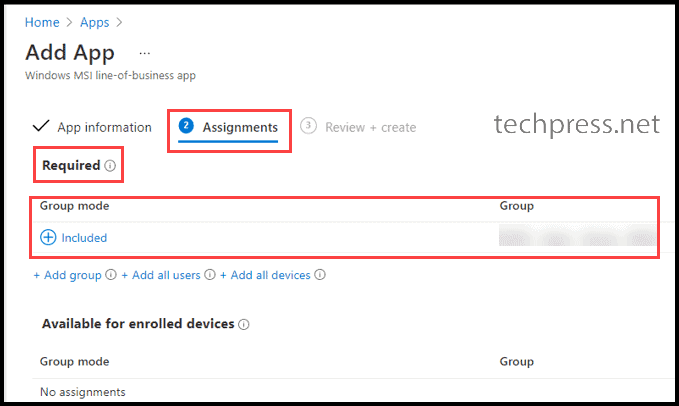Click info icon beside Available for enrolled devices

tap(244, 324)
